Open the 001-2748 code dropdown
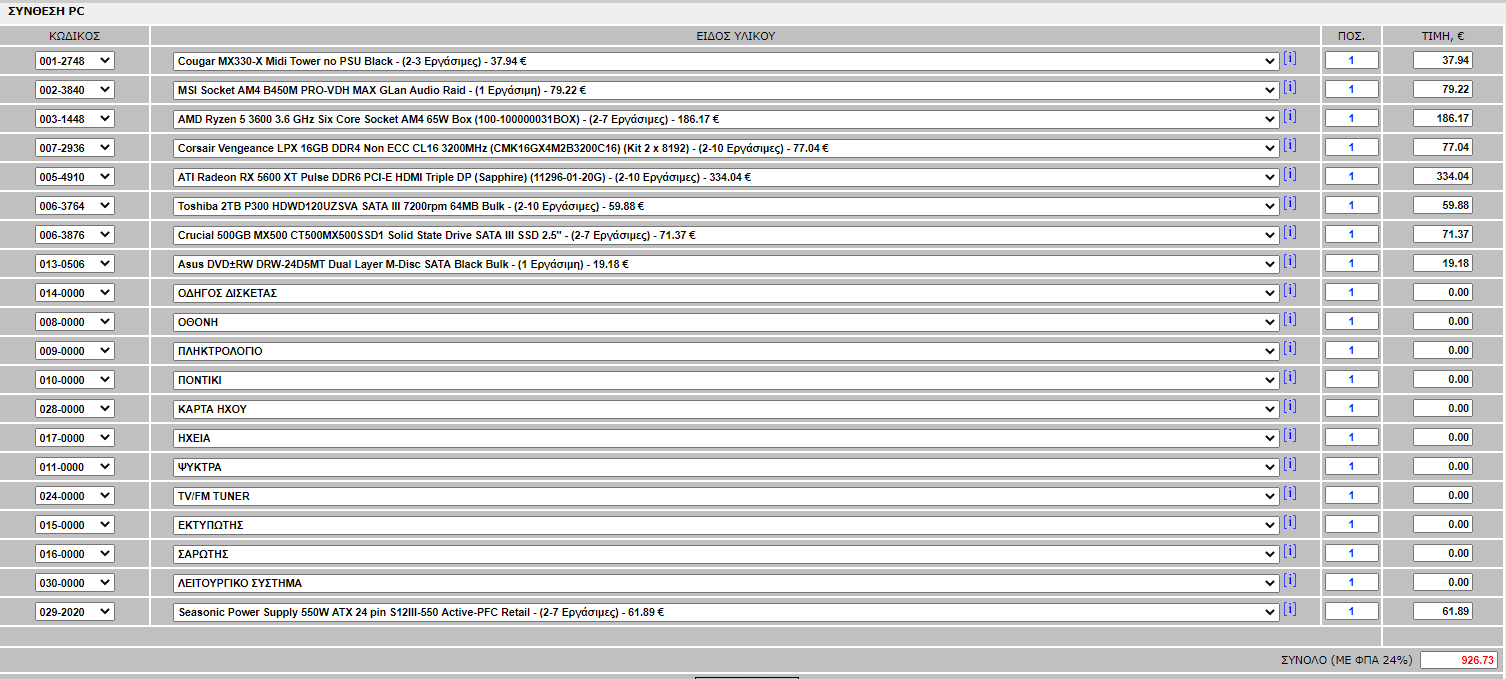 75,61
